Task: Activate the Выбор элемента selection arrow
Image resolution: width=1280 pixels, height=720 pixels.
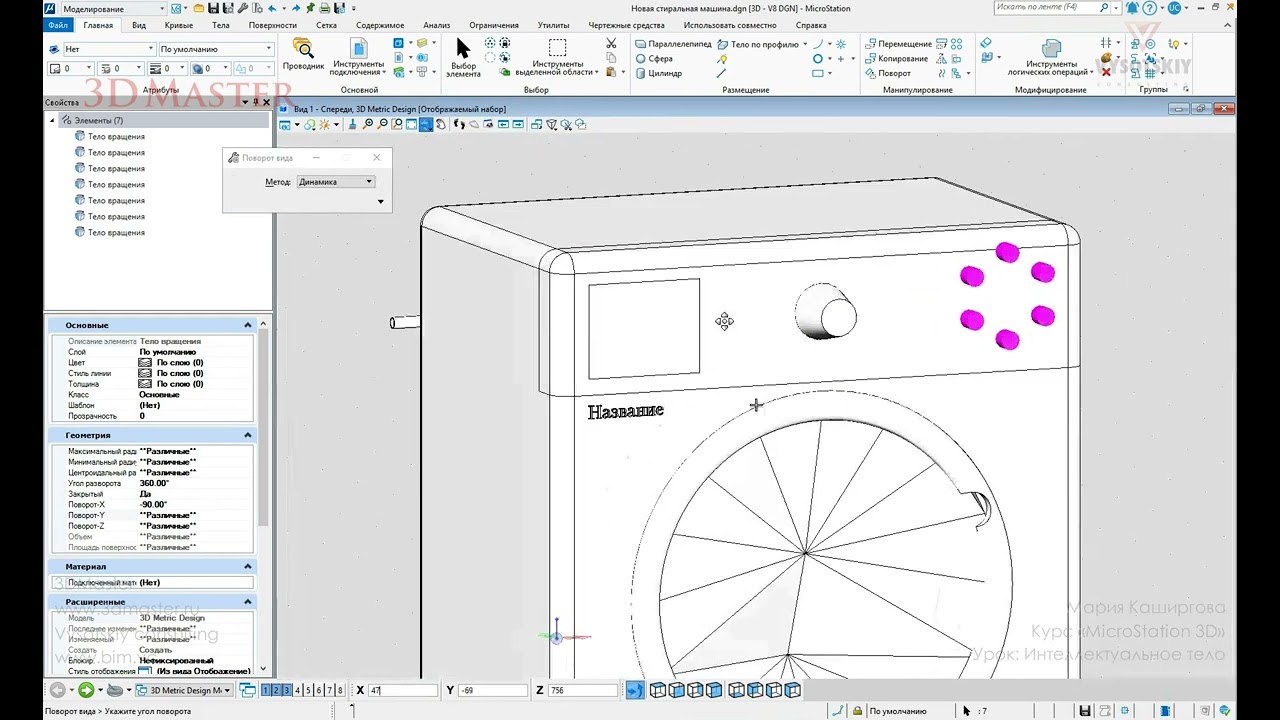Action: click(x=463, y=56)
